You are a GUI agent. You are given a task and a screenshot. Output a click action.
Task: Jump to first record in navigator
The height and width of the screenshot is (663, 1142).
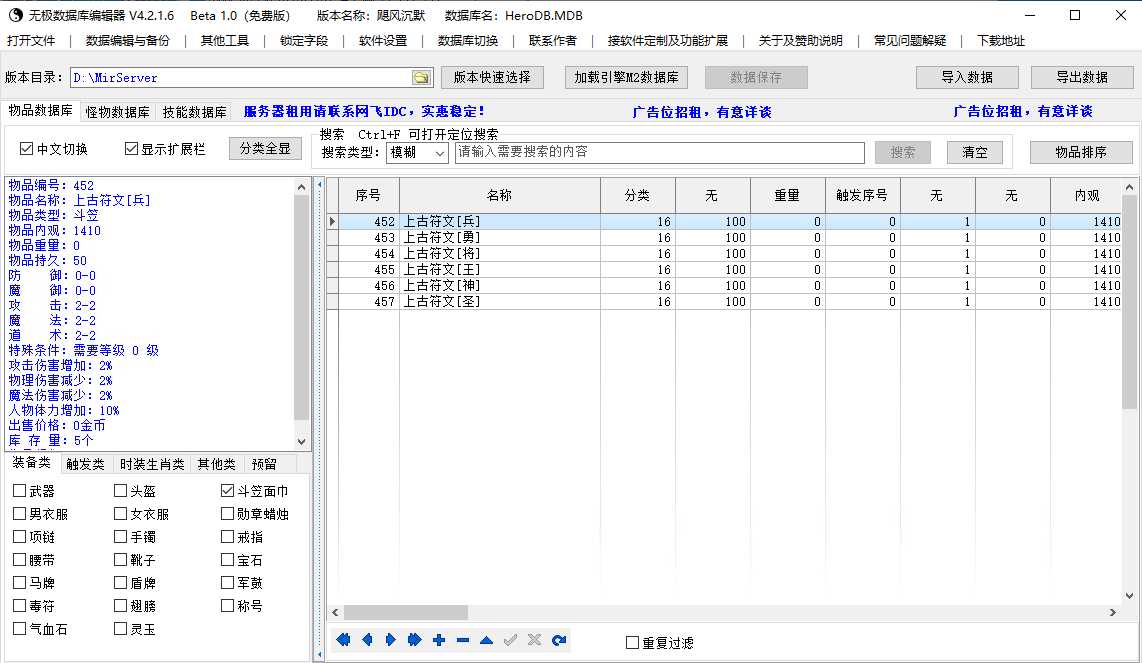(343, 640)
